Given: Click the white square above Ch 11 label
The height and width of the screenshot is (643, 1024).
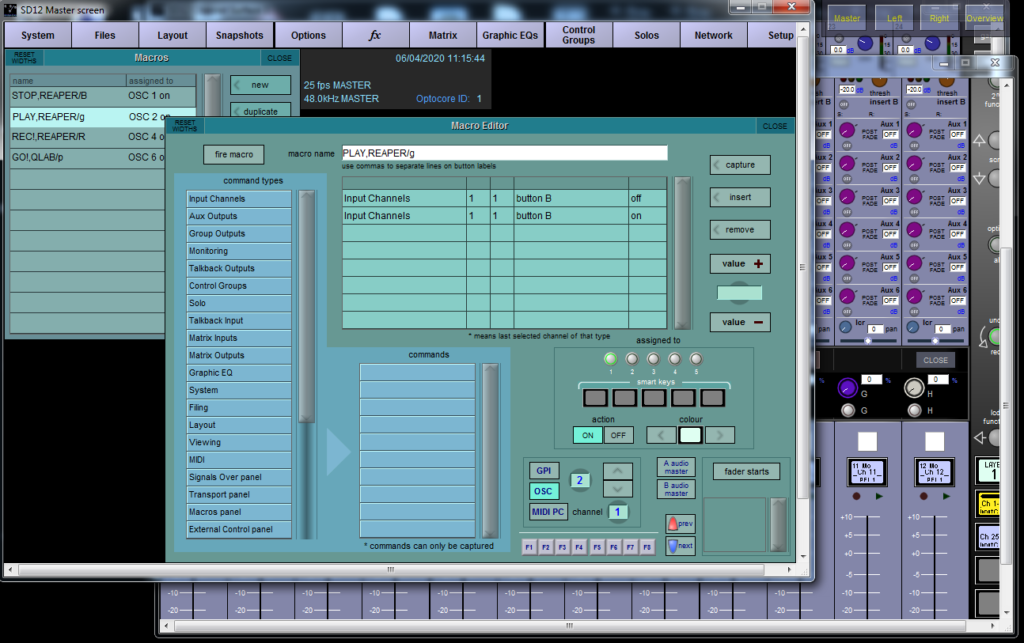Looking at the screenshot, I should pos(867,442).
